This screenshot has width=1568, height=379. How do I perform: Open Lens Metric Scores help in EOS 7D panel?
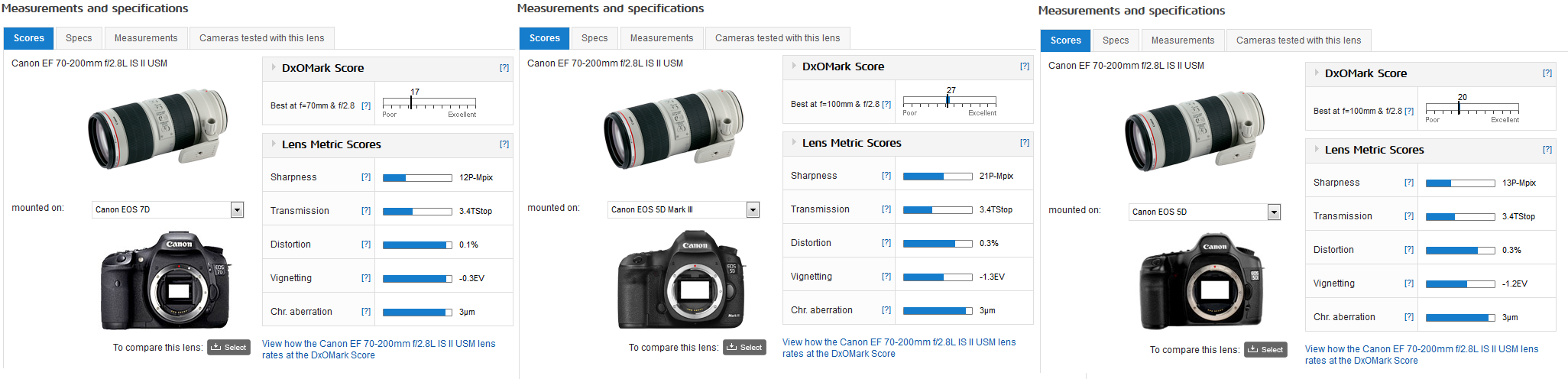point(504,144)
